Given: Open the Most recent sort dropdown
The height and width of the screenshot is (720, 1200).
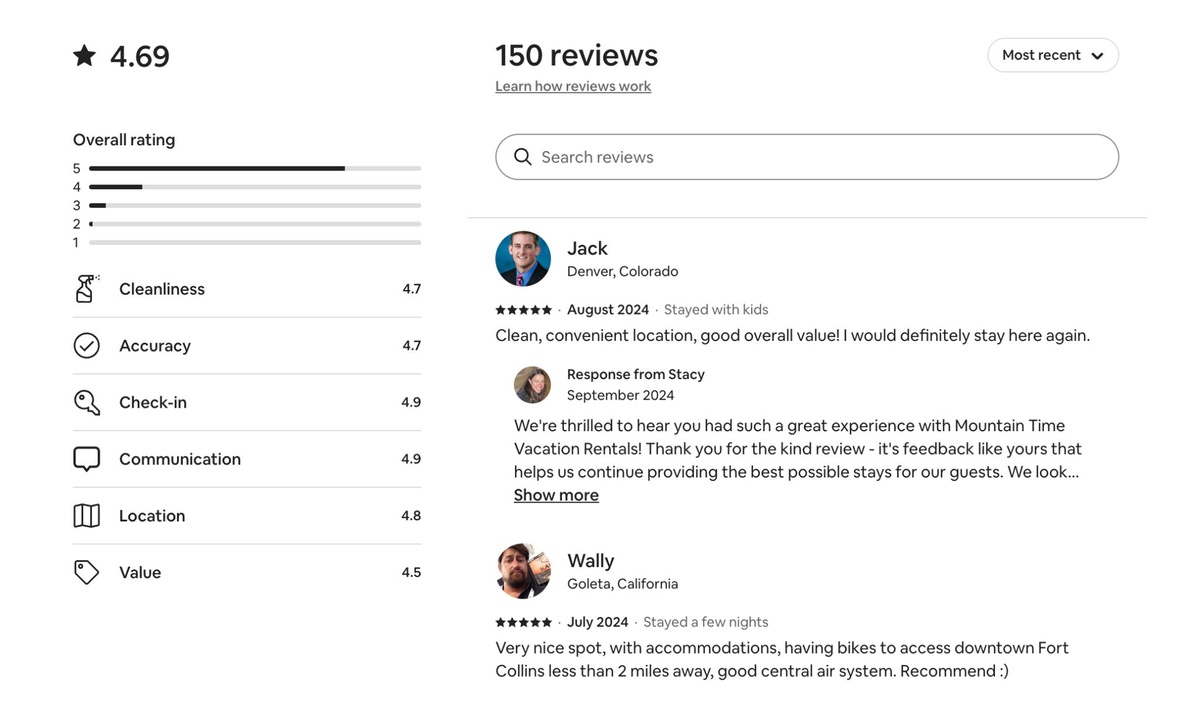Looking at the screenshot, I should tap(1052, 55).
